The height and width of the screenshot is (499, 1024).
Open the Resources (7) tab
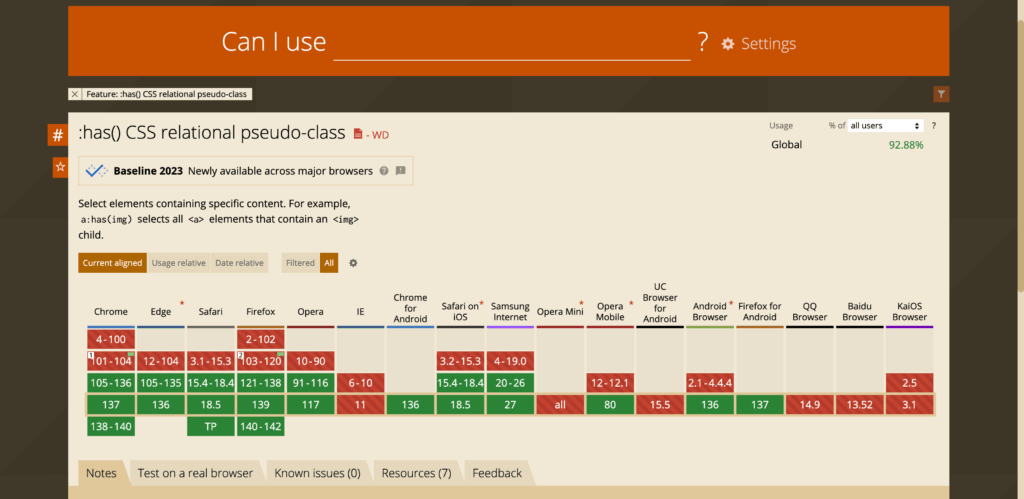(417, 473)
